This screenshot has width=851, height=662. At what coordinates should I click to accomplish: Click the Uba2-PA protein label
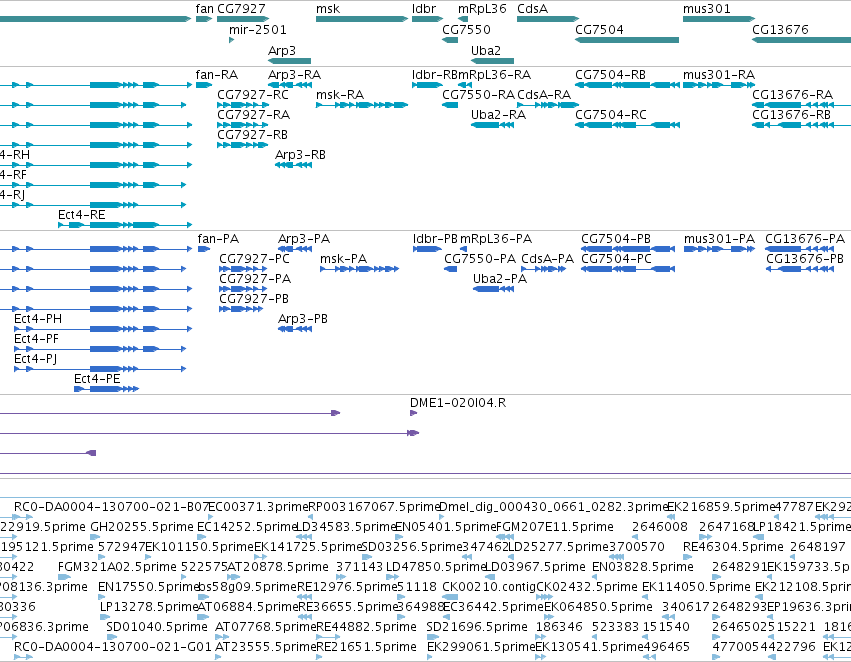[500, 279]
